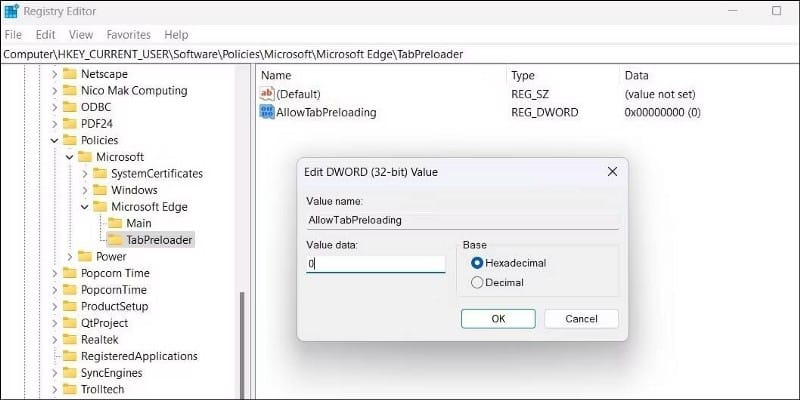Click the (value not set) data cell
The height and width of the screenshot is (400, 800).
click(660, 94)
